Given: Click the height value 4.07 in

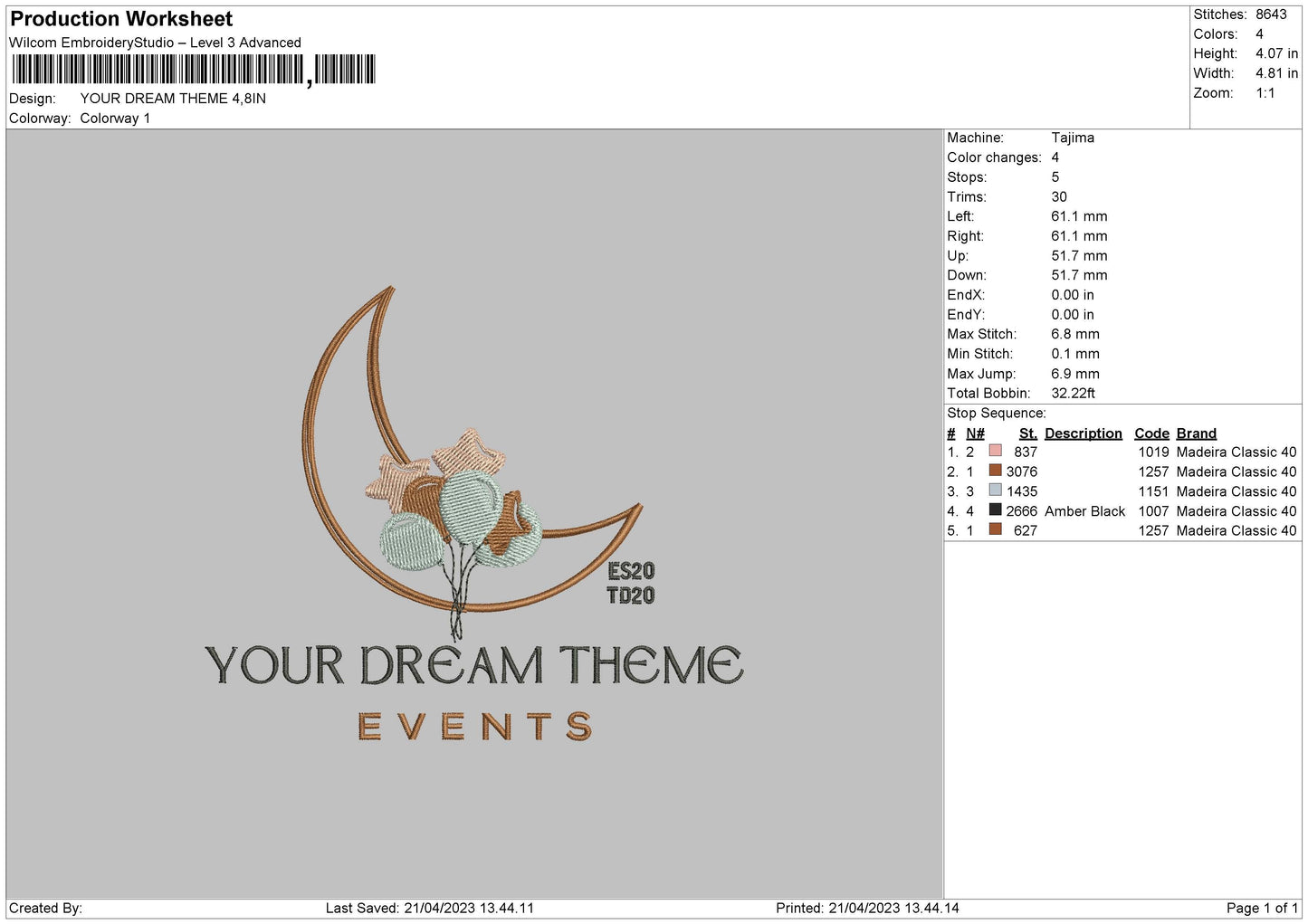Looking at the screenshot, I should [x=1276, y=53].
